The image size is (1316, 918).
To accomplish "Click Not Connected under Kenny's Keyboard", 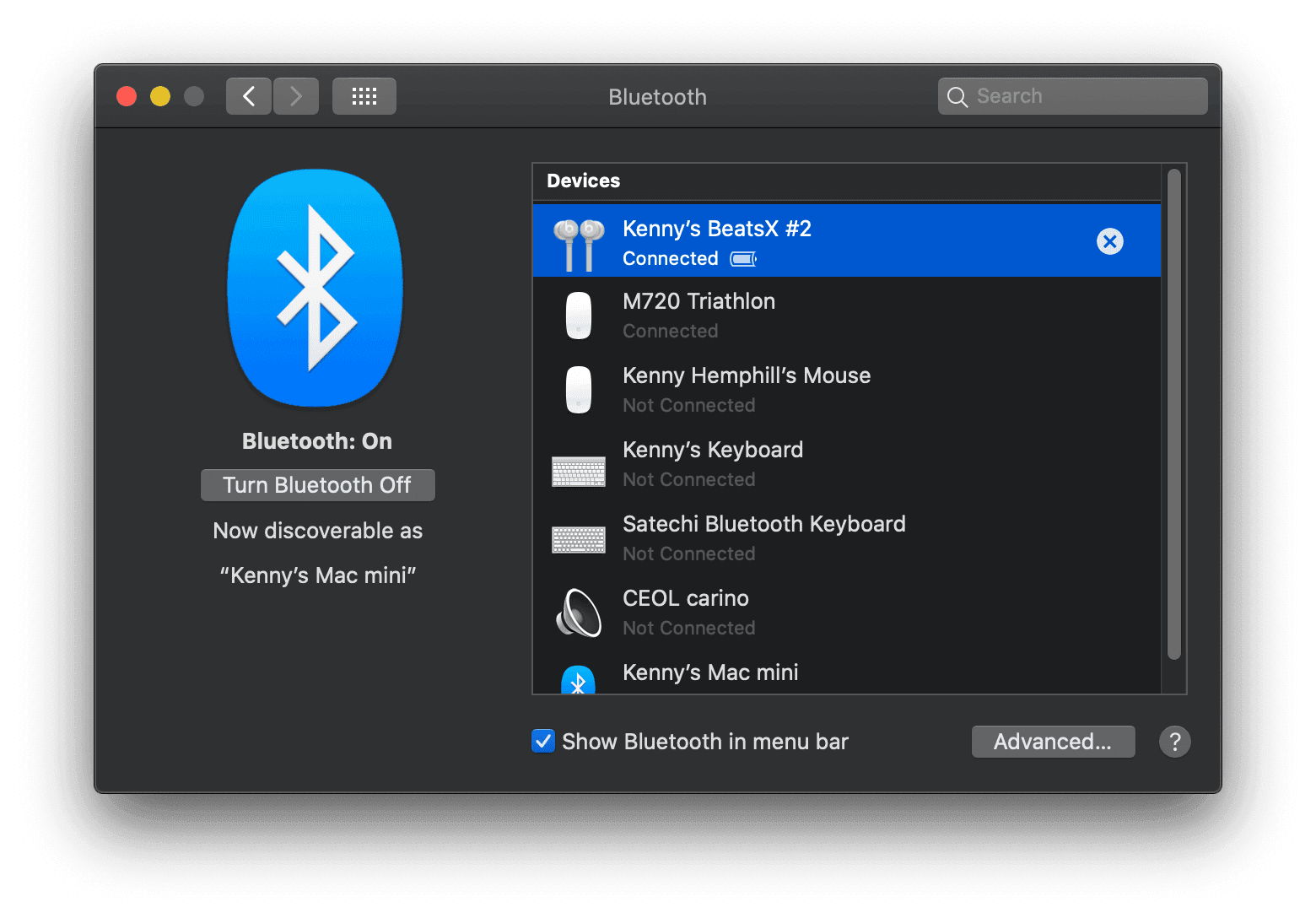I will click(689, 480).
